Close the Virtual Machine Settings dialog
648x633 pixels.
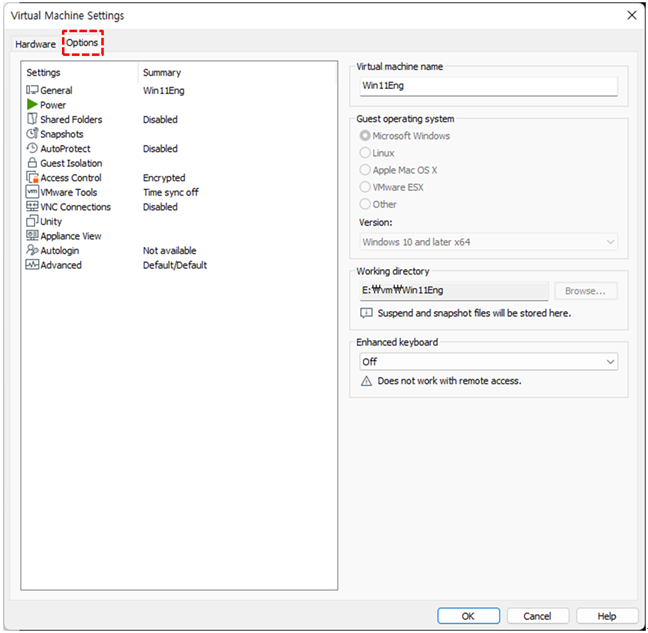click(x=631, y=15)
